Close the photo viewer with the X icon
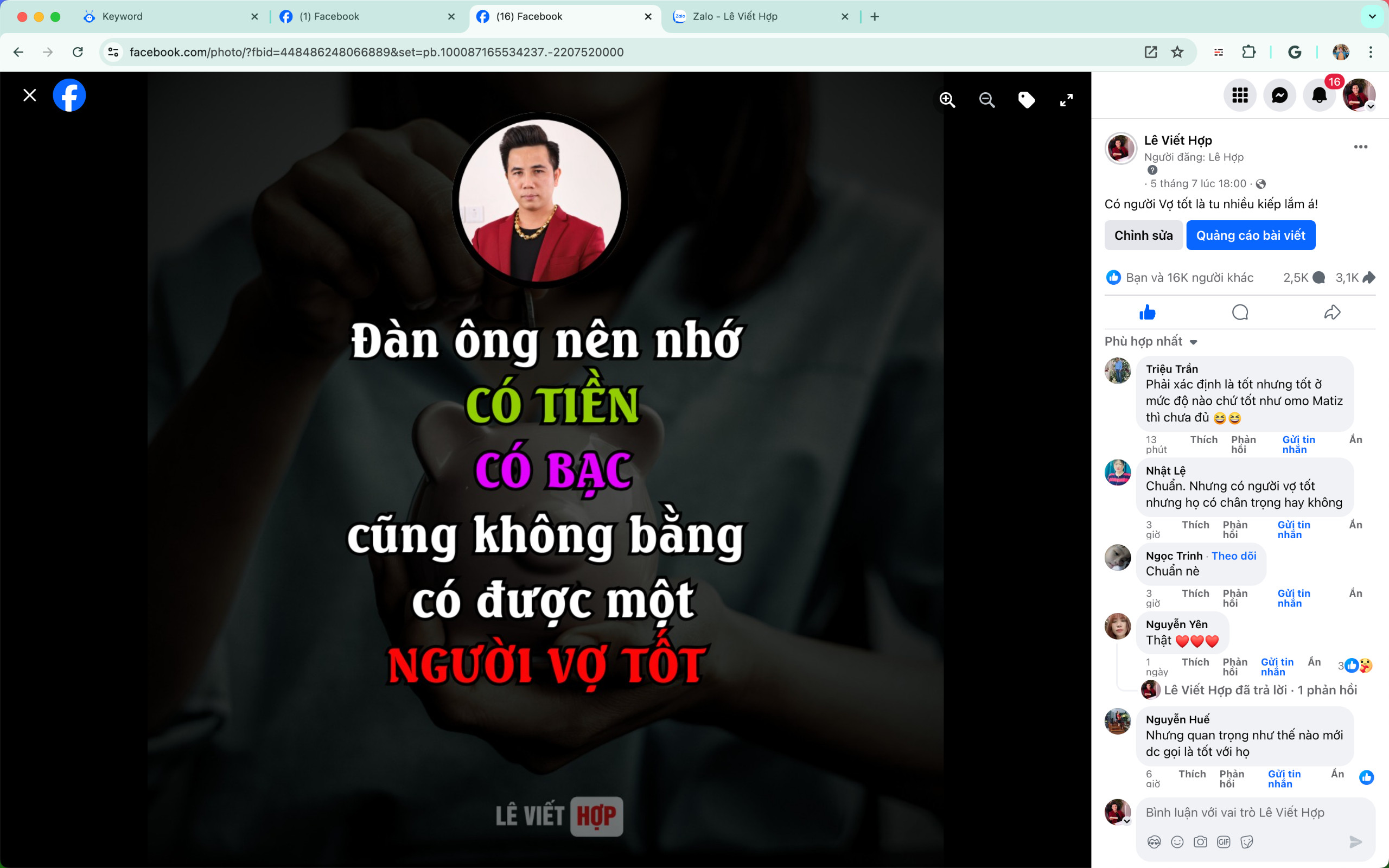1389x868 pixels. (x=30, y=95)
